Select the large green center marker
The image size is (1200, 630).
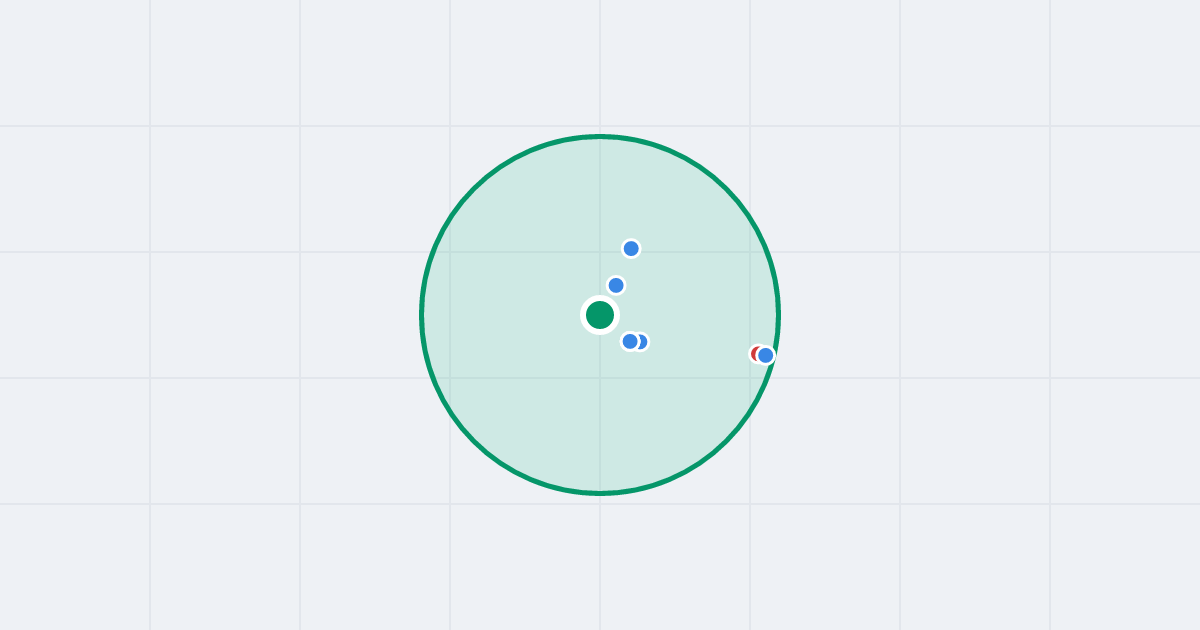[600, 315]
